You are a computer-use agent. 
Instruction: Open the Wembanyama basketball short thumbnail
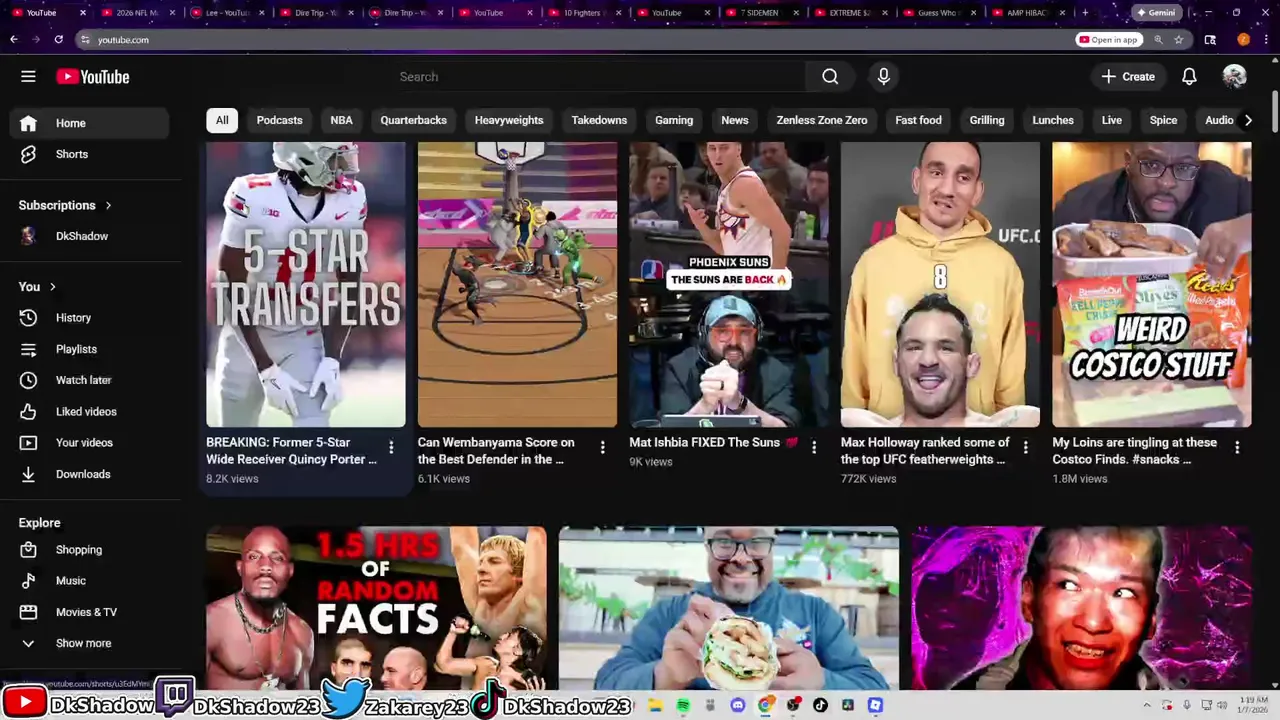tap(517, 284)
